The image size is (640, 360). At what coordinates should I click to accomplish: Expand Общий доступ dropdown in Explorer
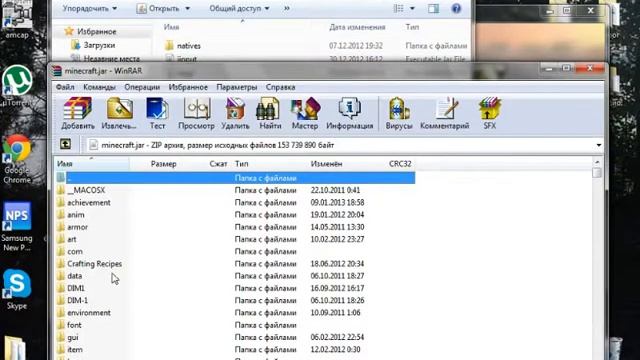click(x=267, y=9)
